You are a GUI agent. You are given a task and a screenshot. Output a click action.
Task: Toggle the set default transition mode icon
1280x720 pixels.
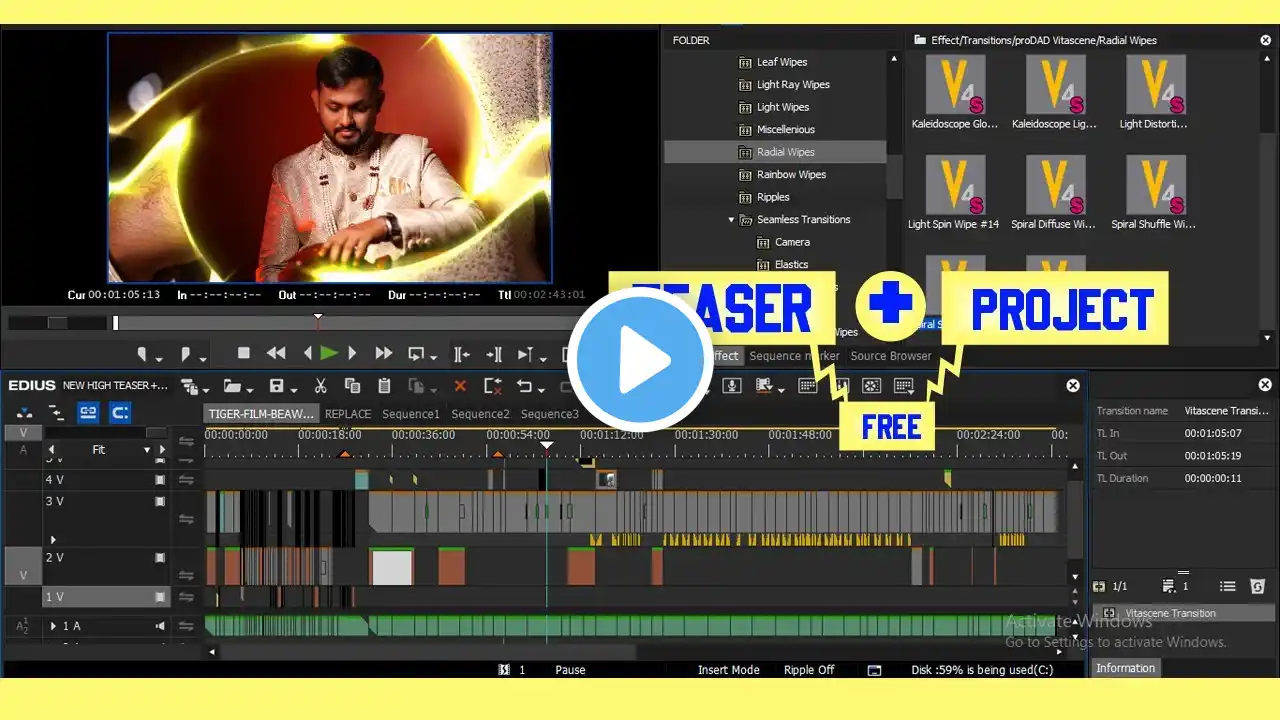25,411
